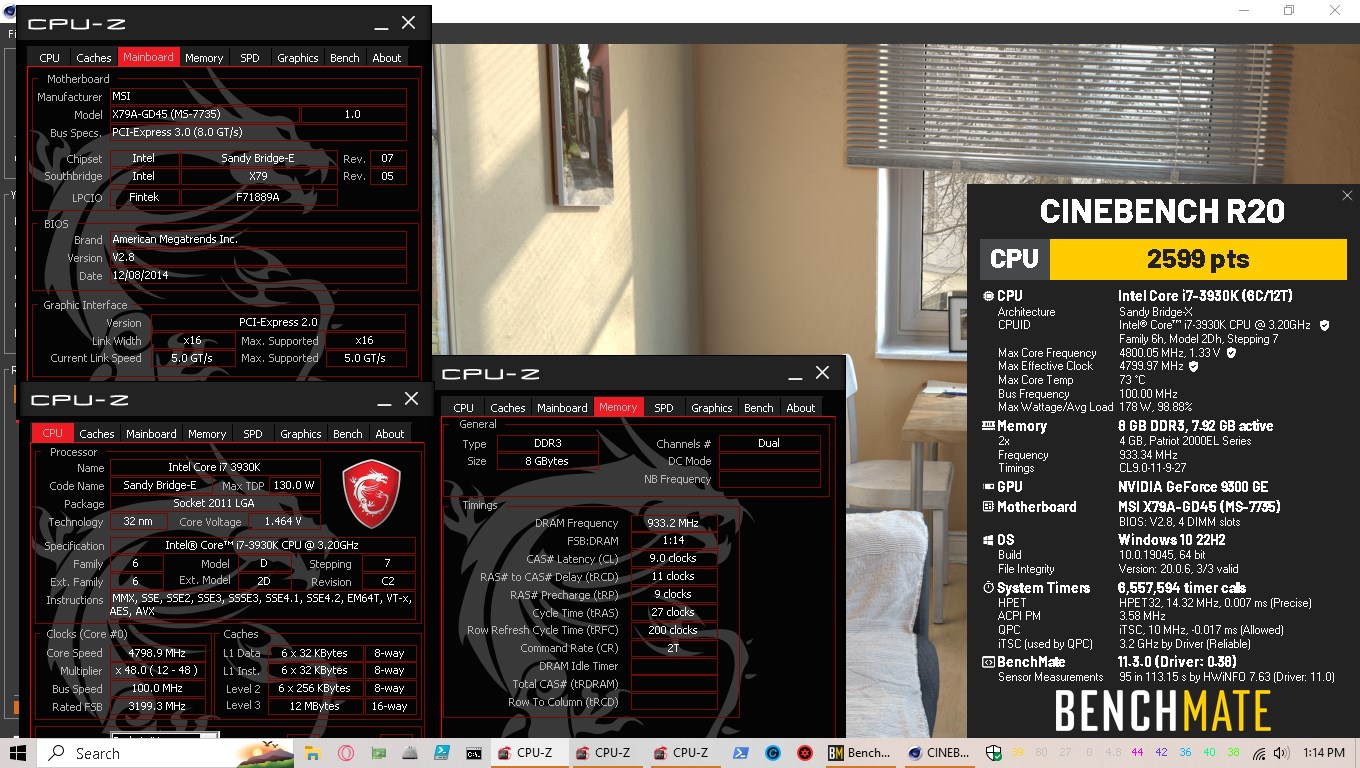Image resolution: width=1360 pixels, height=768 pixels.
Task: Switch to the Cinebench taskbar button
Action: pyautogui.click(x=938, y=753)
